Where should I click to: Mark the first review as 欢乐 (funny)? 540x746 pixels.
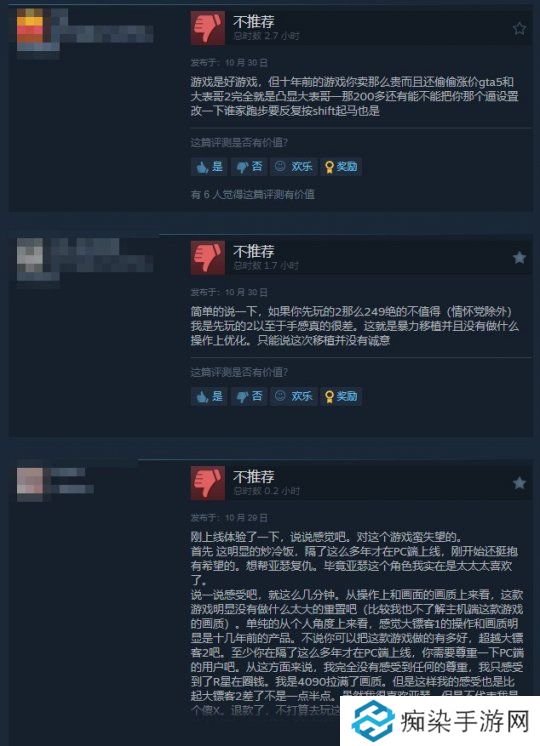[x=294, y=167]
